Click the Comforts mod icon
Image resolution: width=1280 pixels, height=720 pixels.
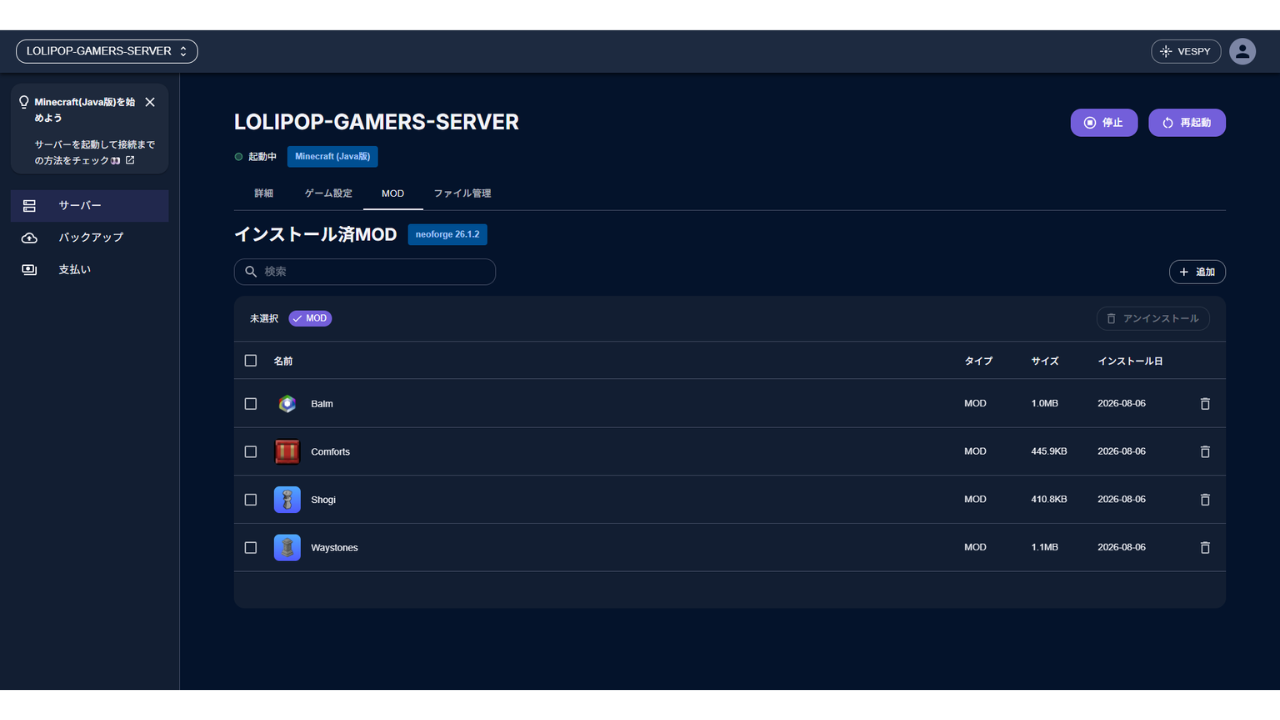tap(287, 452)
